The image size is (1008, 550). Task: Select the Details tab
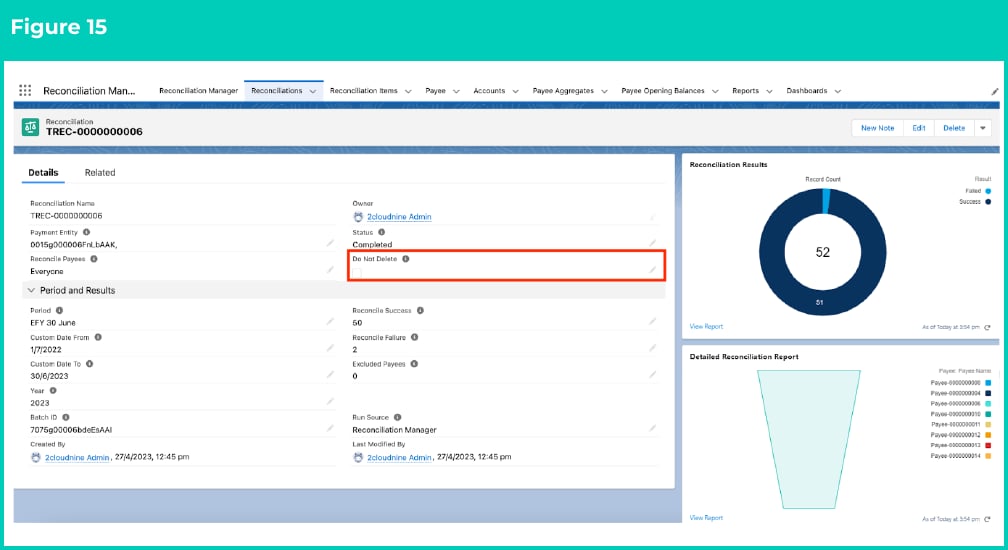coord(43,172)
